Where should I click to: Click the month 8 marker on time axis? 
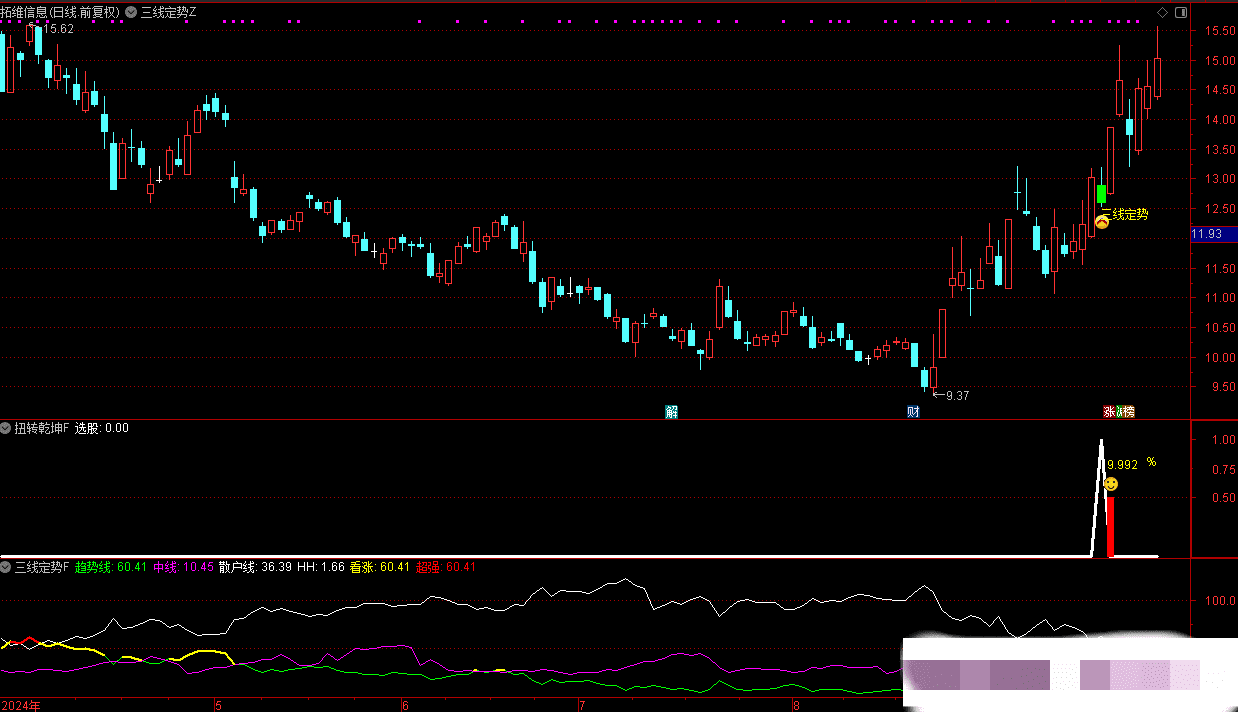click(796, 705)
